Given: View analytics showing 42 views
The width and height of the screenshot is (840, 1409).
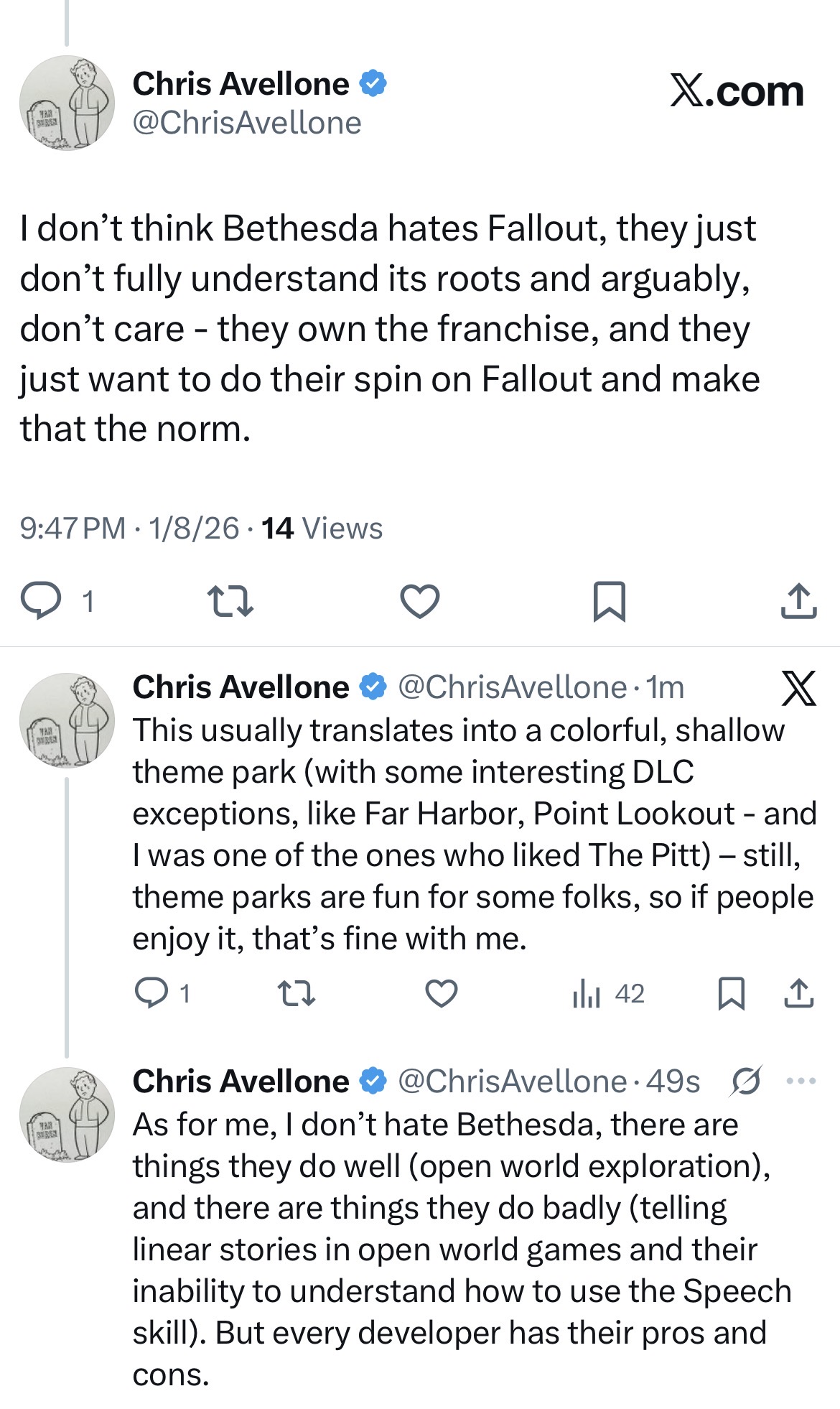Looking at the screenshot, I should point(608,994).
